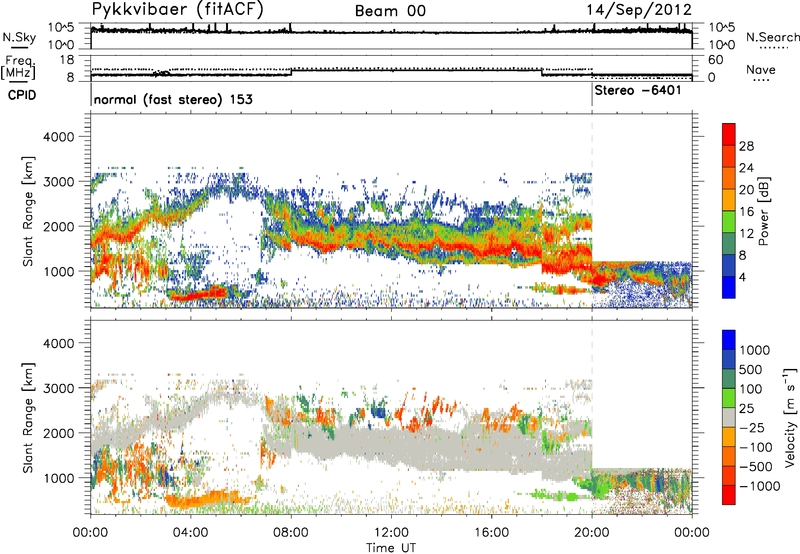Click the '-1000' tick on velocity colorbar
Viewport: 800px width, 554px height.
(760, 486)
